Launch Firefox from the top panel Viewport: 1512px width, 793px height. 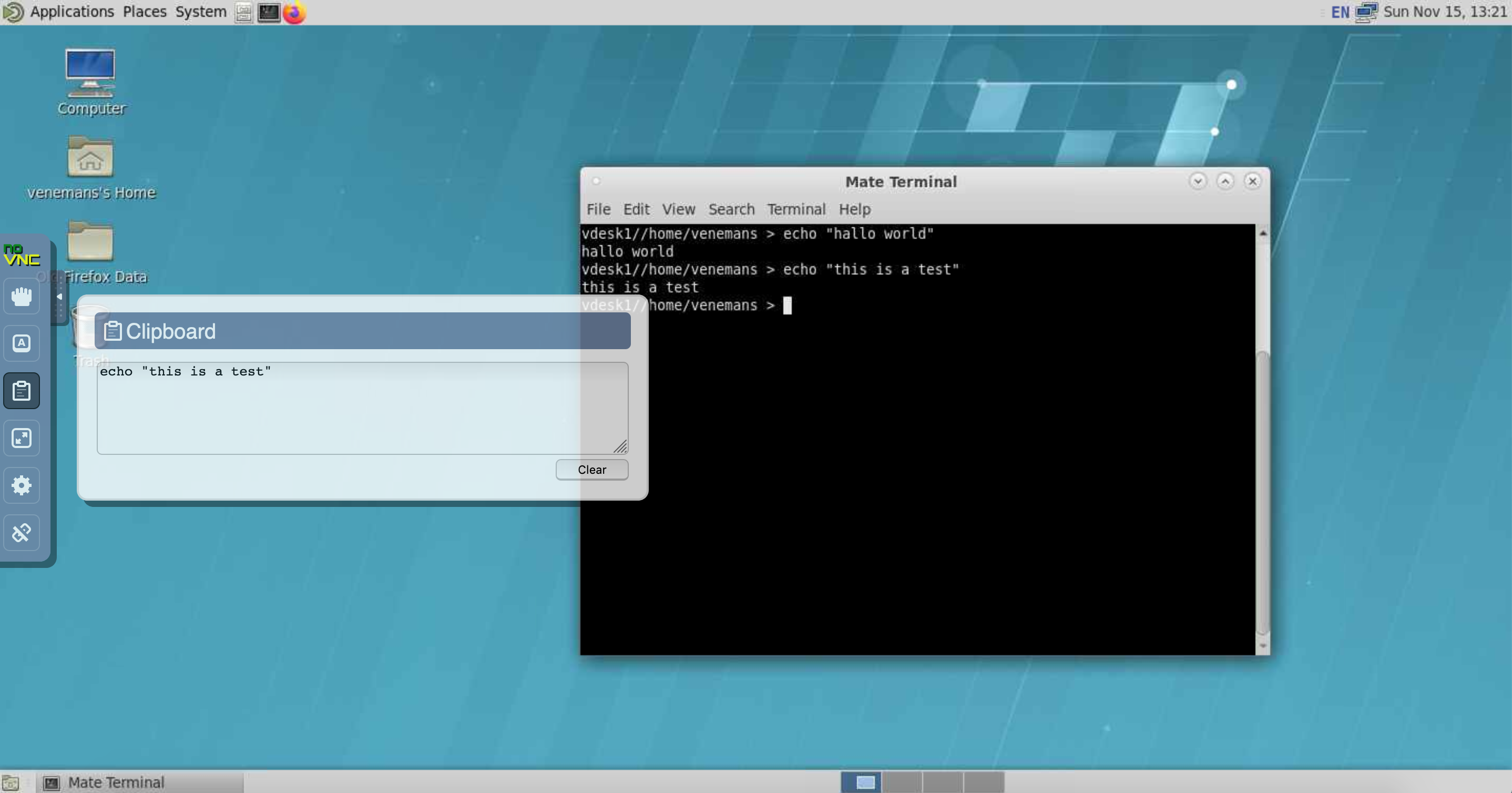294,12
